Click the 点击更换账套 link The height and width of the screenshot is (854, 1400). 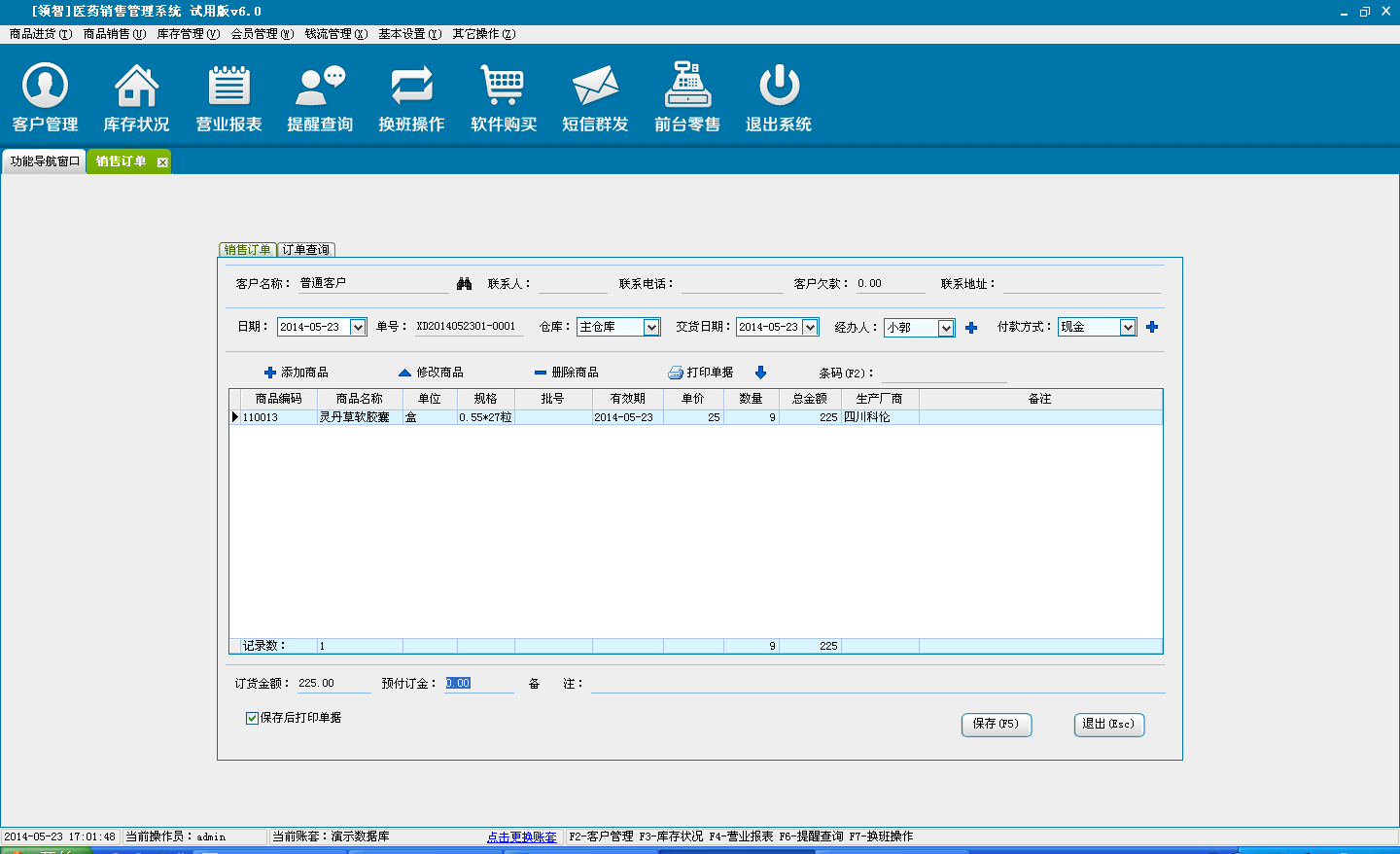[x=522, y=836]
